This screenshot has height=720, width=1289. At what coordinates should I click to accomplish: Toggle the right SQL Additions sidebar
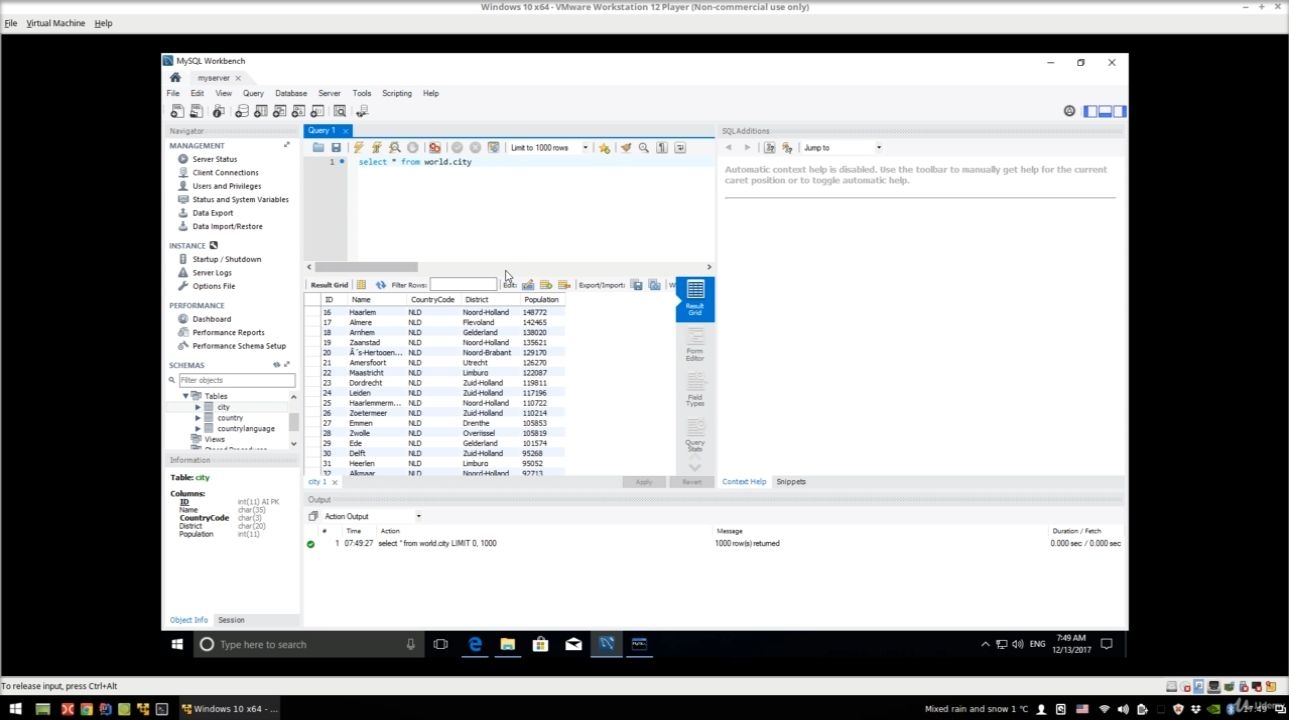[x=1120, y=111]
